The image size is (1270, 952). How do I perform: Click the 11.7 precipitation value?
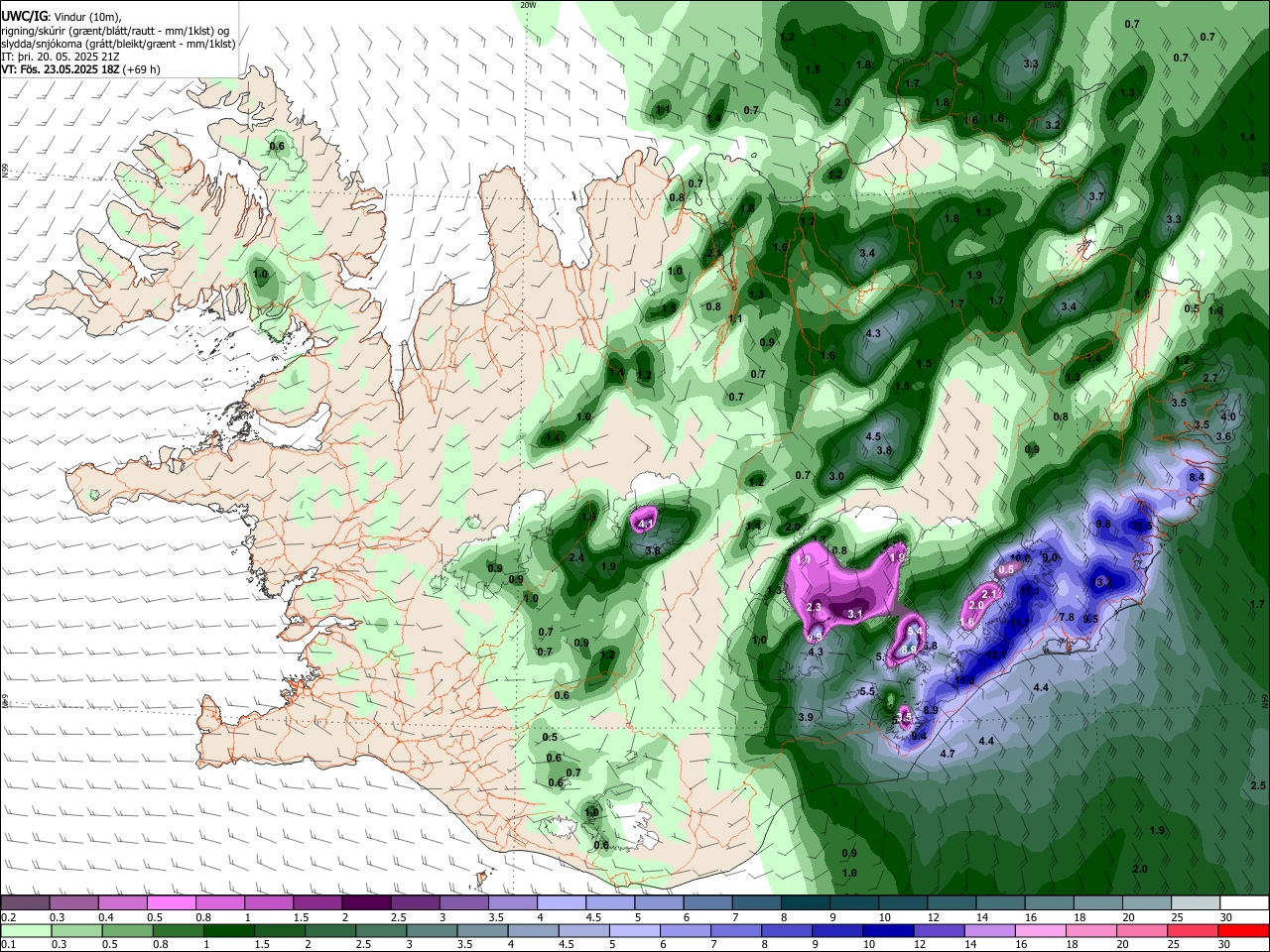coord(1020,623)
